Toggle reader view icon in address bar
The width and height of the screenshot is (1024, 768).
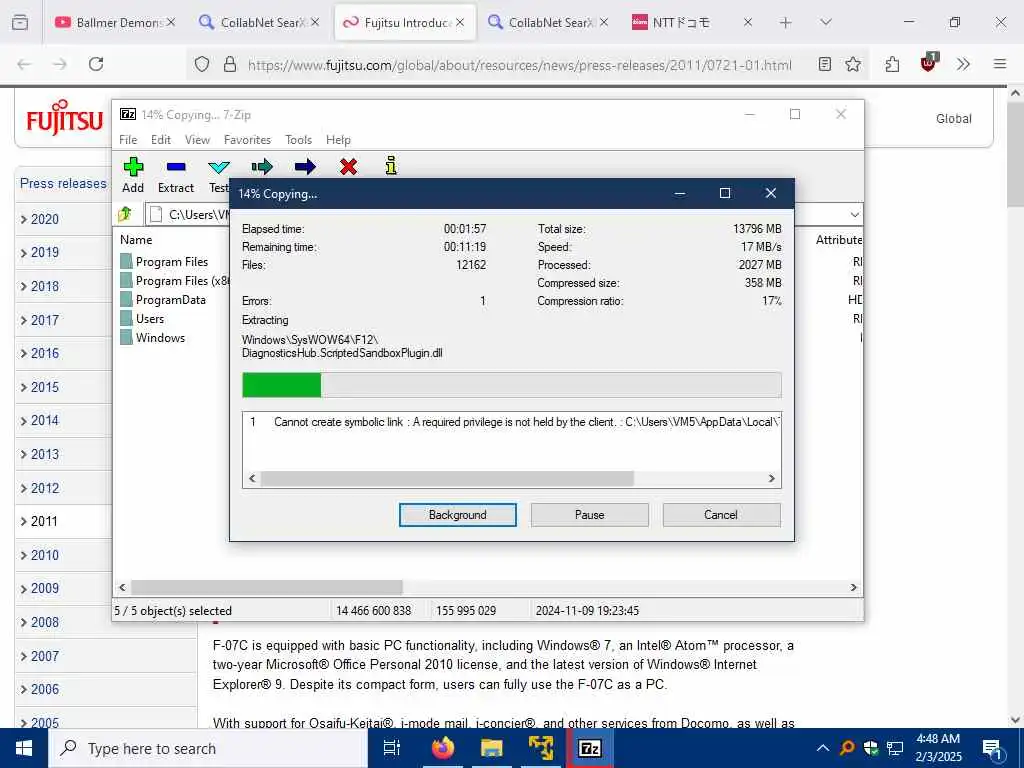[x=825, y=64]
